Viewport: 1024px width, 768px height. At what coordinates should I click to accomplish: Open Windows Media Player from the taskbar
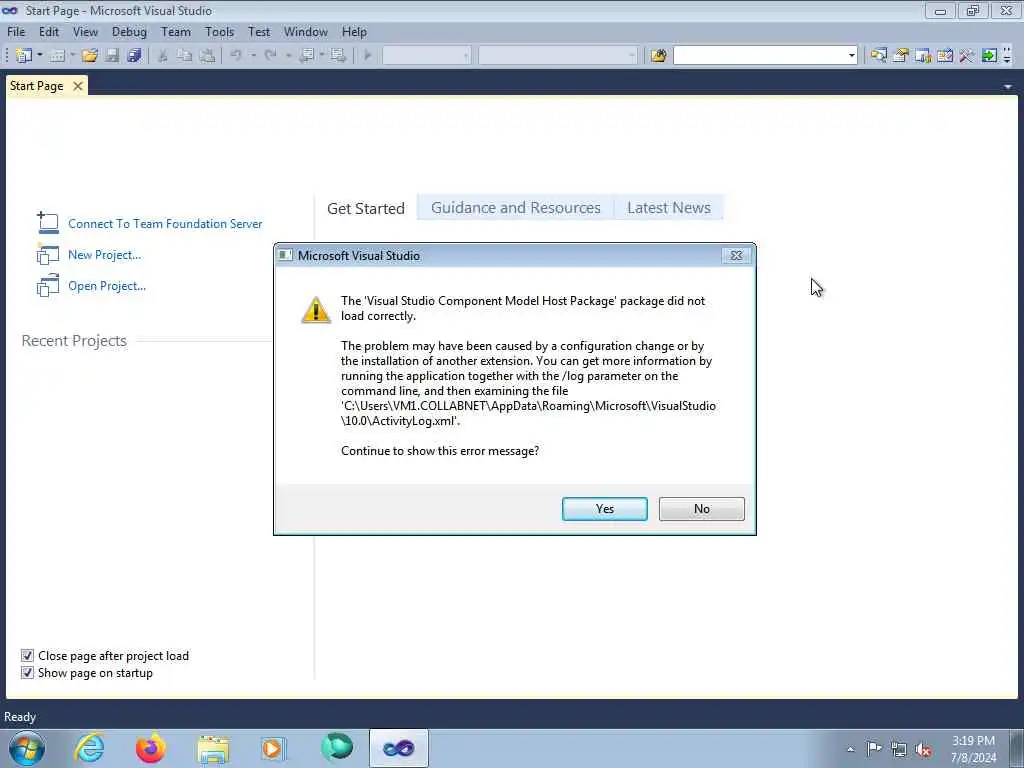tap(273, 748)
